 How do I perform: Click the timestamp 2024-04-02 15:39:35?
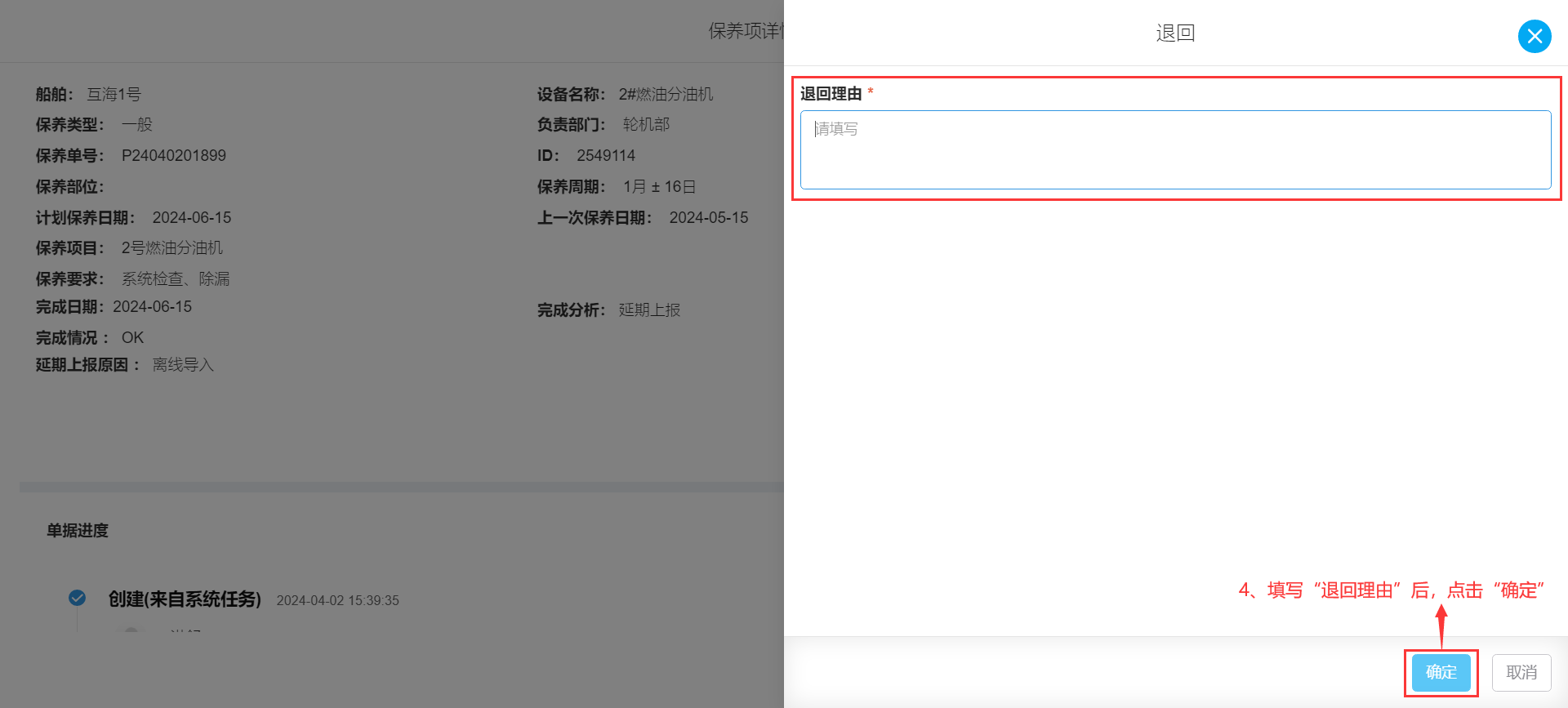click(x=337, y=600)
